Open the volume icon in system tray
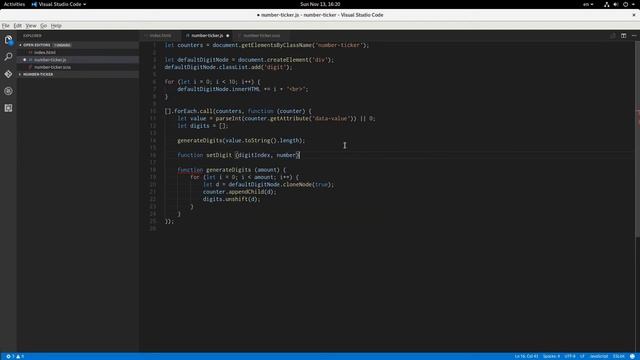The height and width of the screenshot is (360, 640). (x=616, y=4)
